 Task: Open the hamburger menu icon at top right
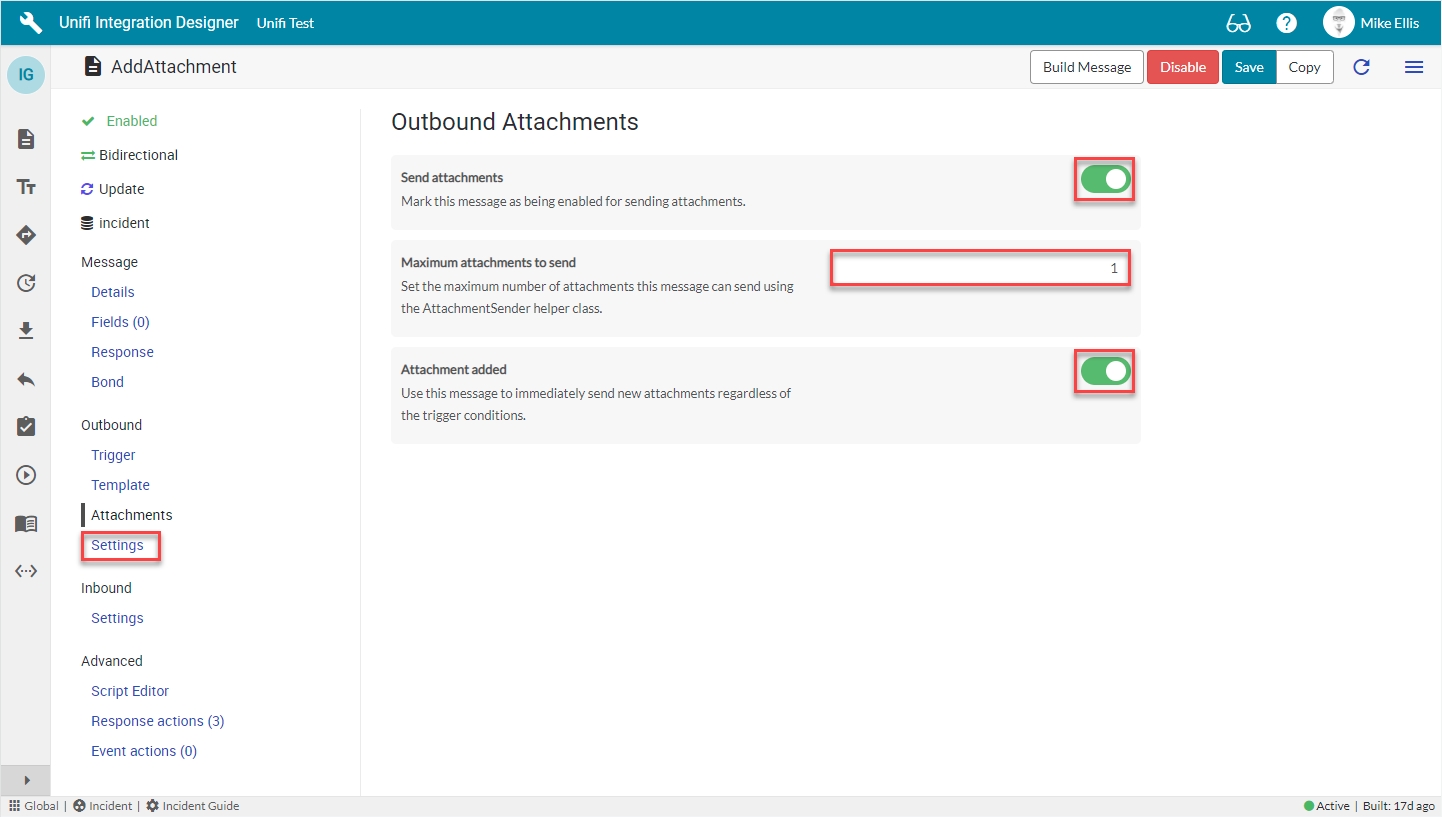coord(1413,67)
